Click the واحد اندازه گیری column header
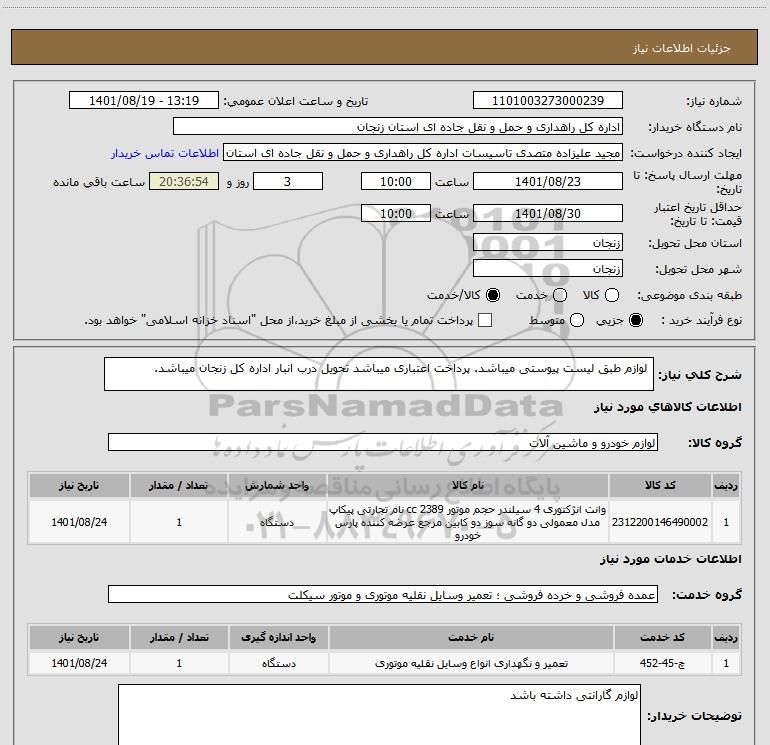The height and width of the screenshot is (745, 770). (278, 637)
